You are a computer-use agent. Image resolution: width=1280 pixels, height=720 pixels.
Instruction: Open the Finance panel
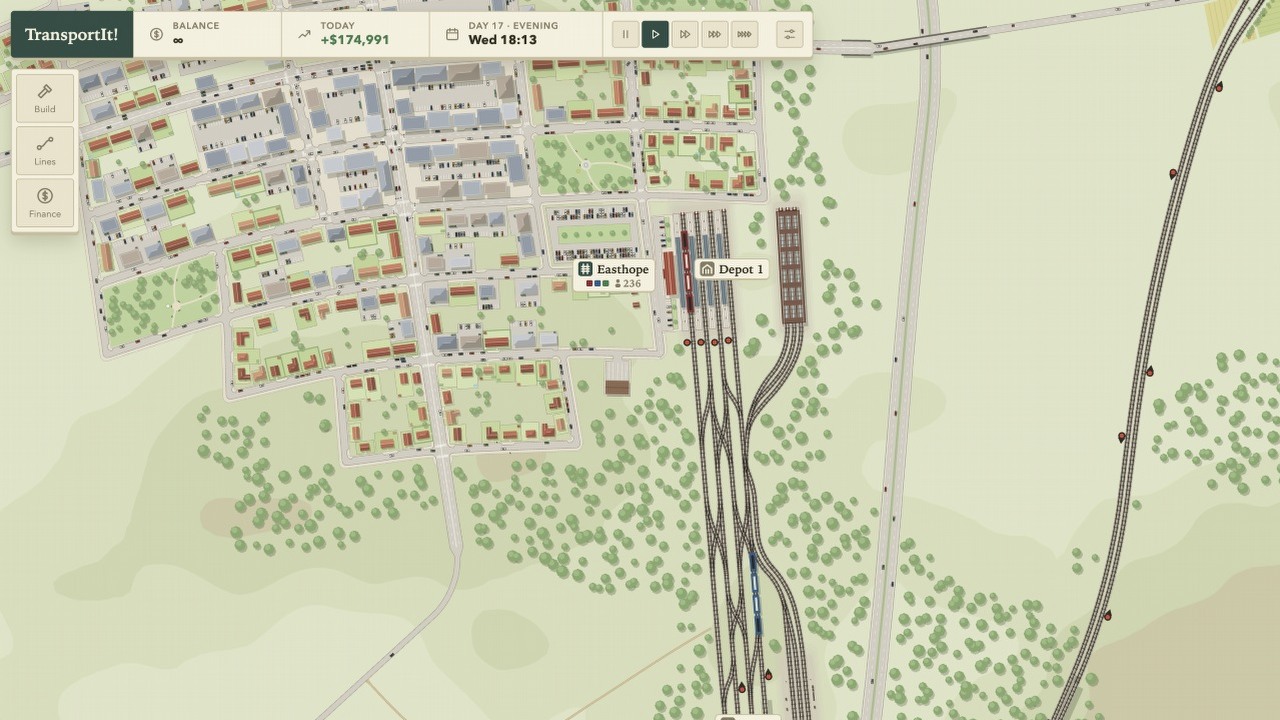pyautogui.click(x=44, y=203)
